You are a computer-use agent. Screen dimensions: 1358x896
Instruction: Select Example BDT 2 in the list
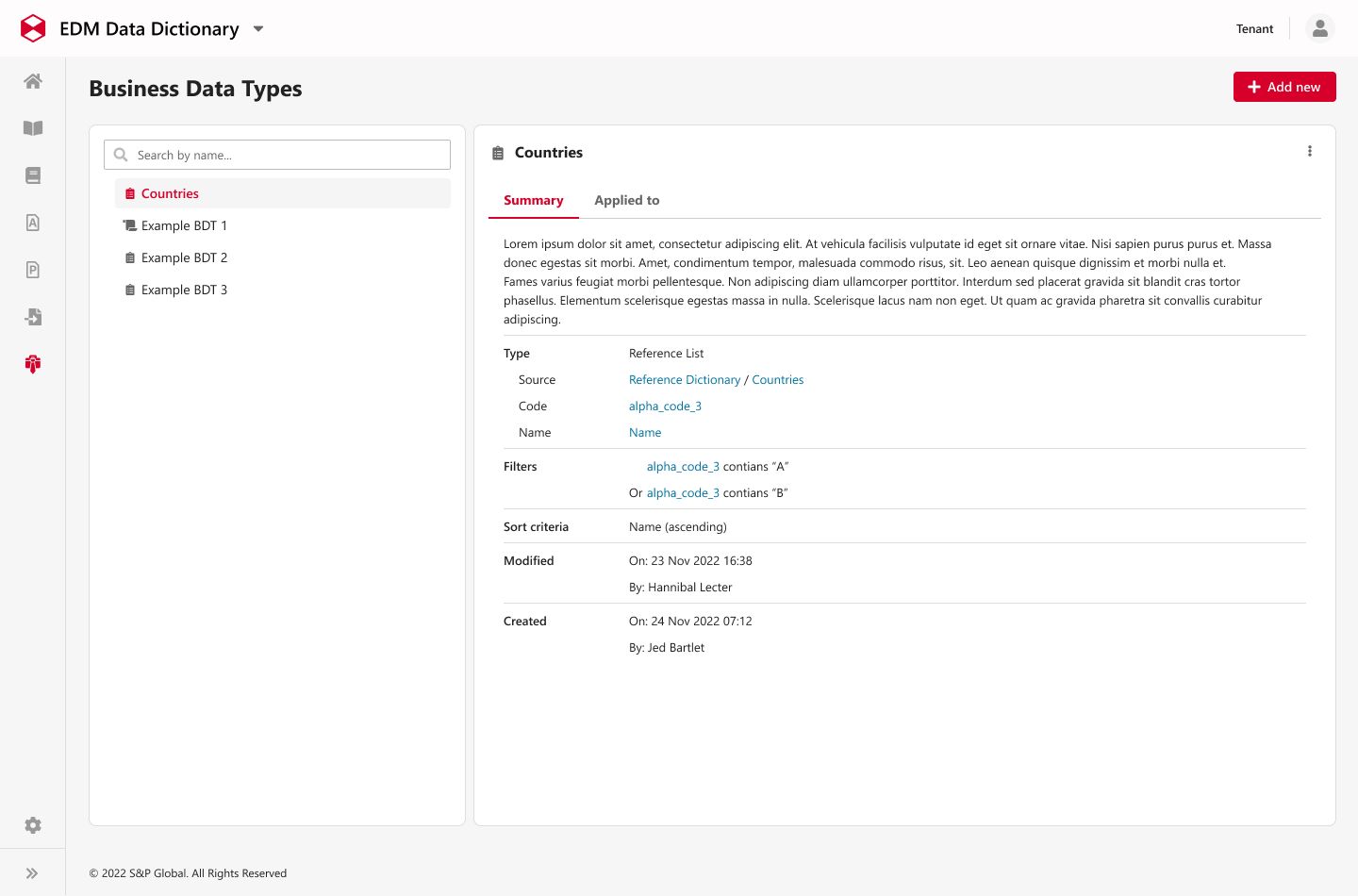pyautogui.click(x=283, y=257)
